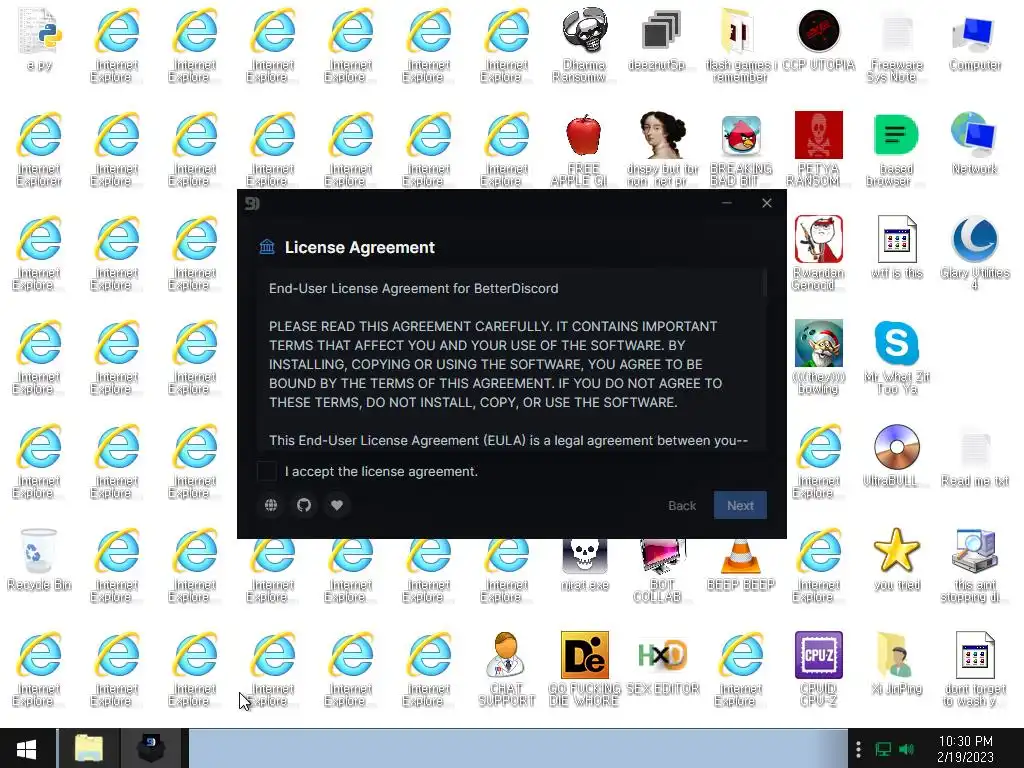Select the CCP UTOPIA desktop icon

click(x=818, y=39)
